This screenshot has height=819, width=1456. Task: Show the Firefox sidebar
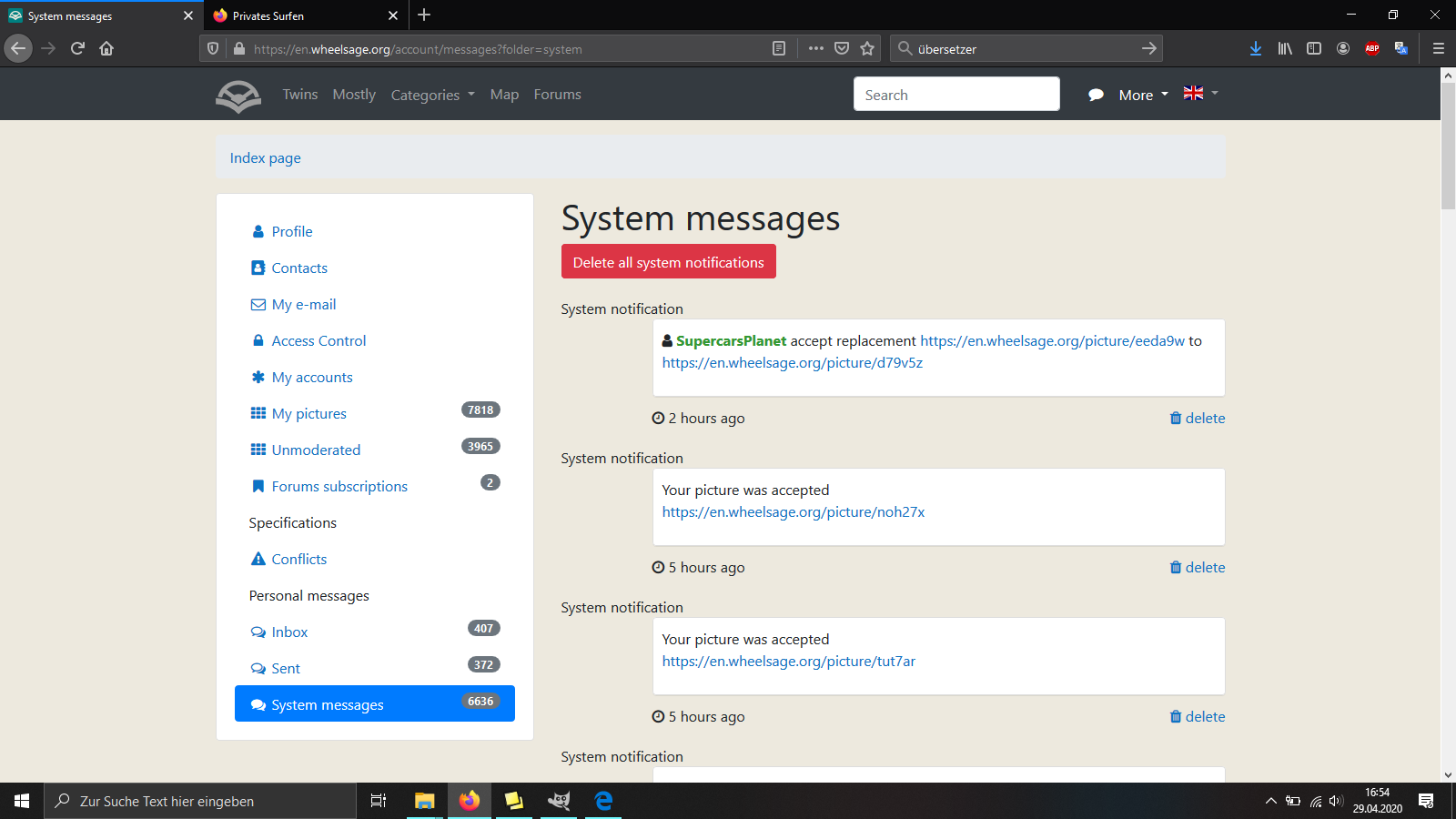pos(1314,48)
